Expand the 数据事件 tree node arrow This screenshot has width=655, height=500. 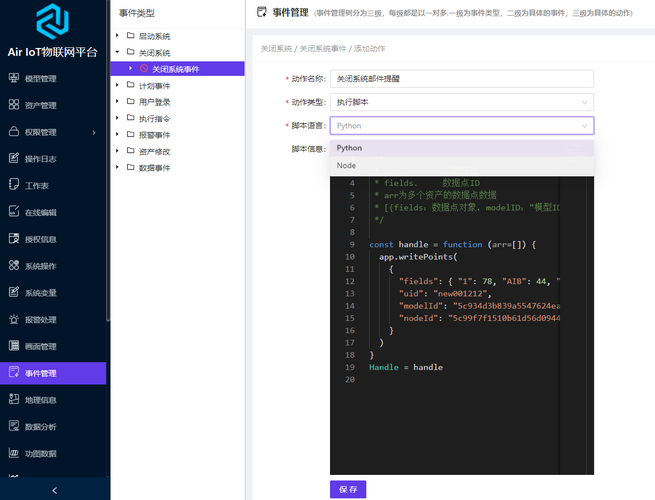117,168
